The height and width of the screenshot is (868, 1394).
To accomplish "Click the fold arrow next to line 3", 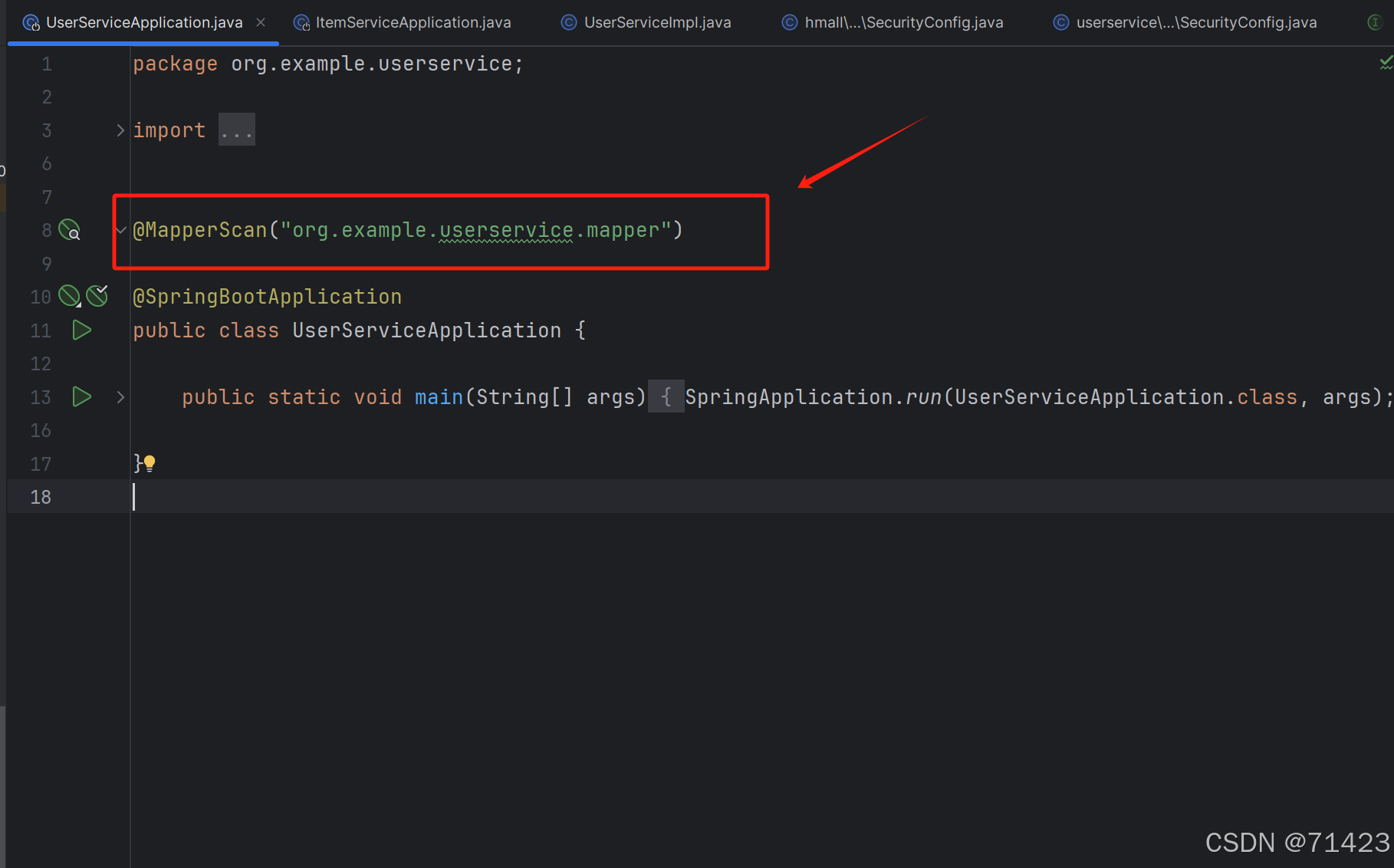I will tap(120, 130).
